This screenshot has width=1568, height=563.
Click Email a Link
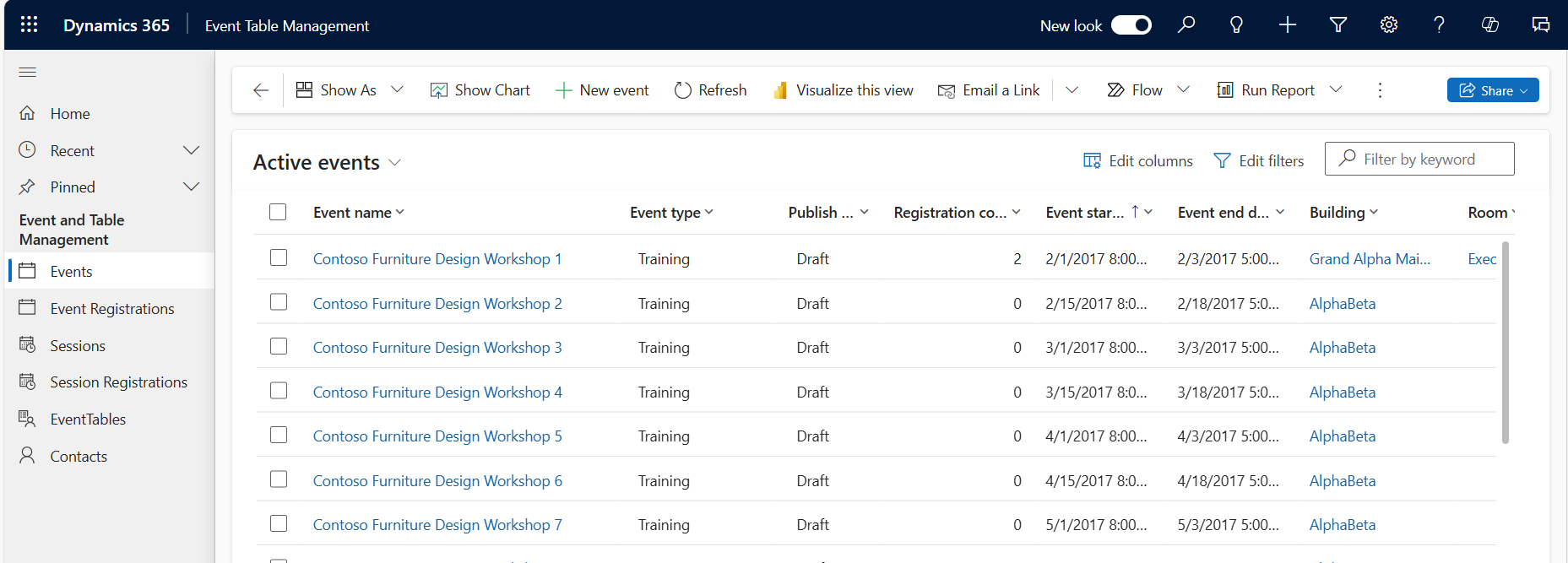989,89
